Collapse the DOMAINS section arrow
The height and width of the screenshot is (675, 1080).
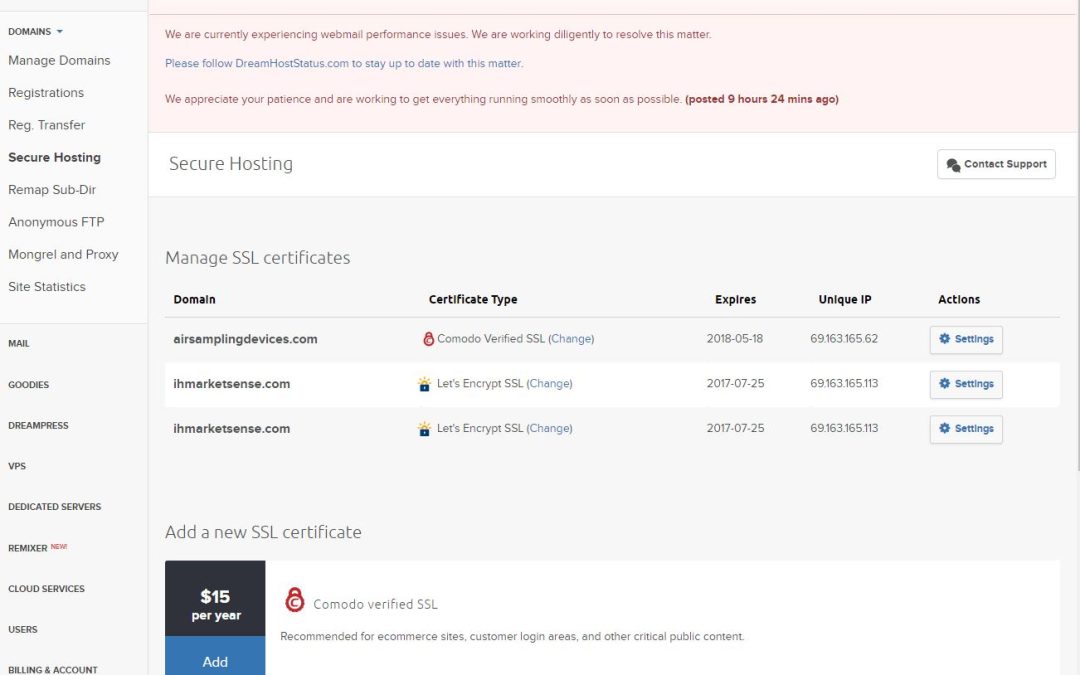pos(60,32)
